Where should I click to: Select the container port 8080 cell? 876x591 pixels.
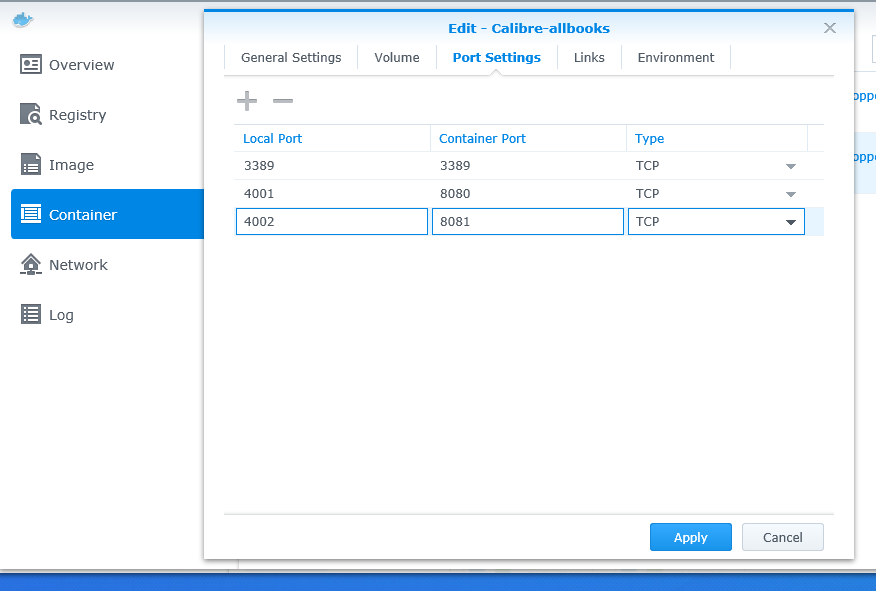(528, 194)
